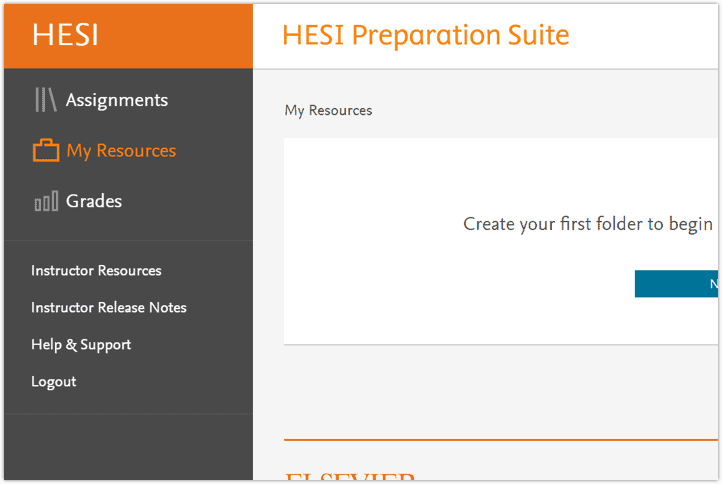Click the empty sidebar area below Logout
This screenshot has height=484, width=722.
(128, 445)
